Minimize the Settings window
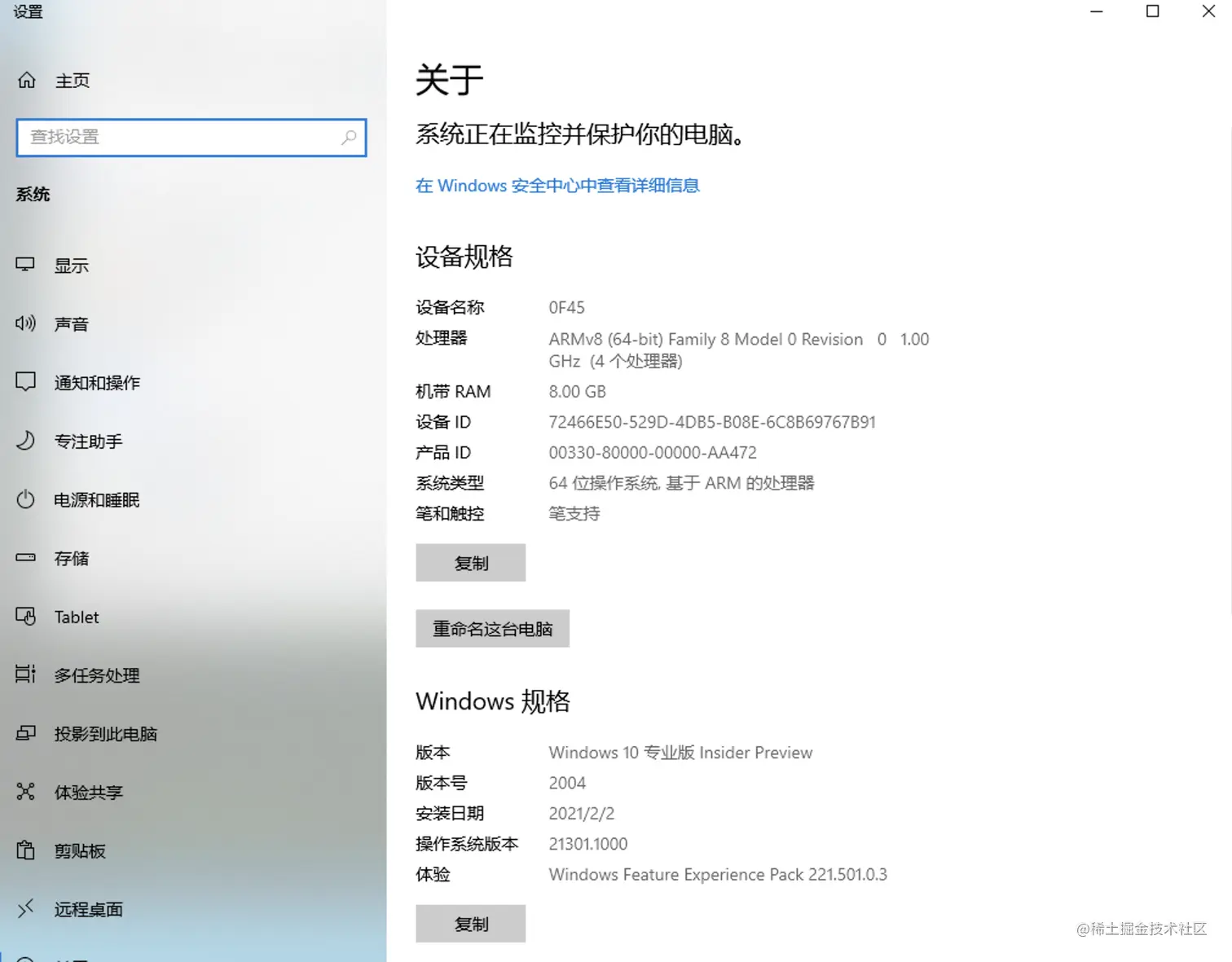1232x962 pixels. [1097, 11]
